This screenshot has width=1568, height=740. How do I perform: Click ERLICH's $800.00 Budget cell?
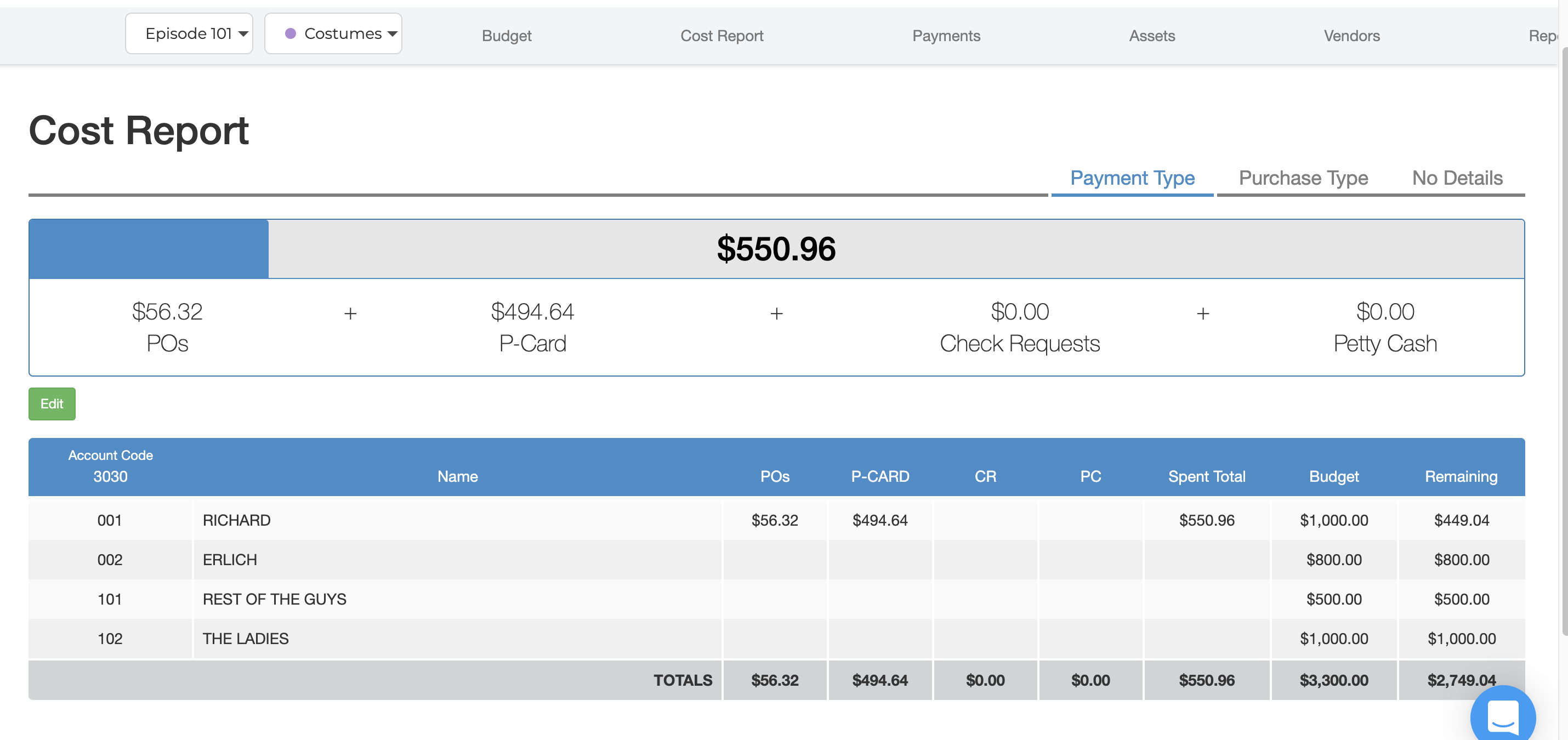[x=1334, y=560]
